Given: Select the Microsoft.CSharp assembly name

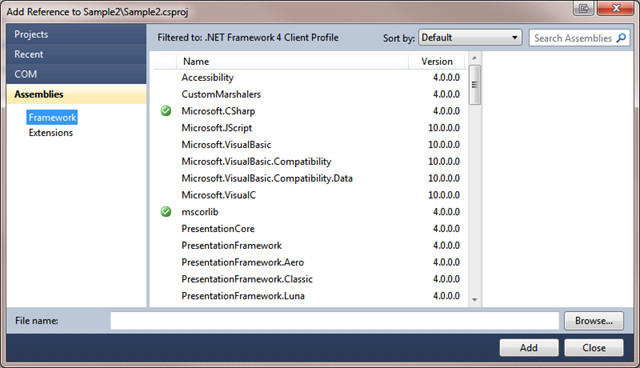Looking at the screenshot, I should point(218,111).
